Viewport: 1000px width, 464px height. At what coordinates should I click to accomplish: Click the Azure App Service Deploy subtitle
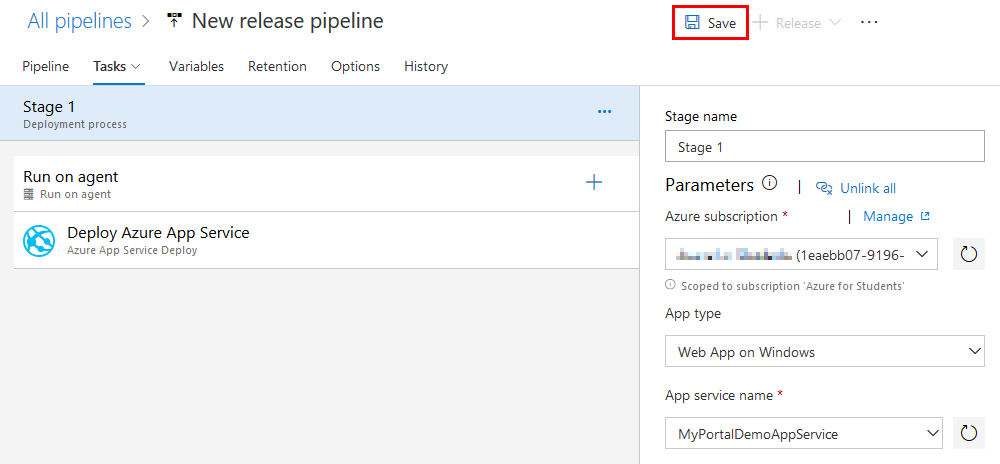point(132,250)
